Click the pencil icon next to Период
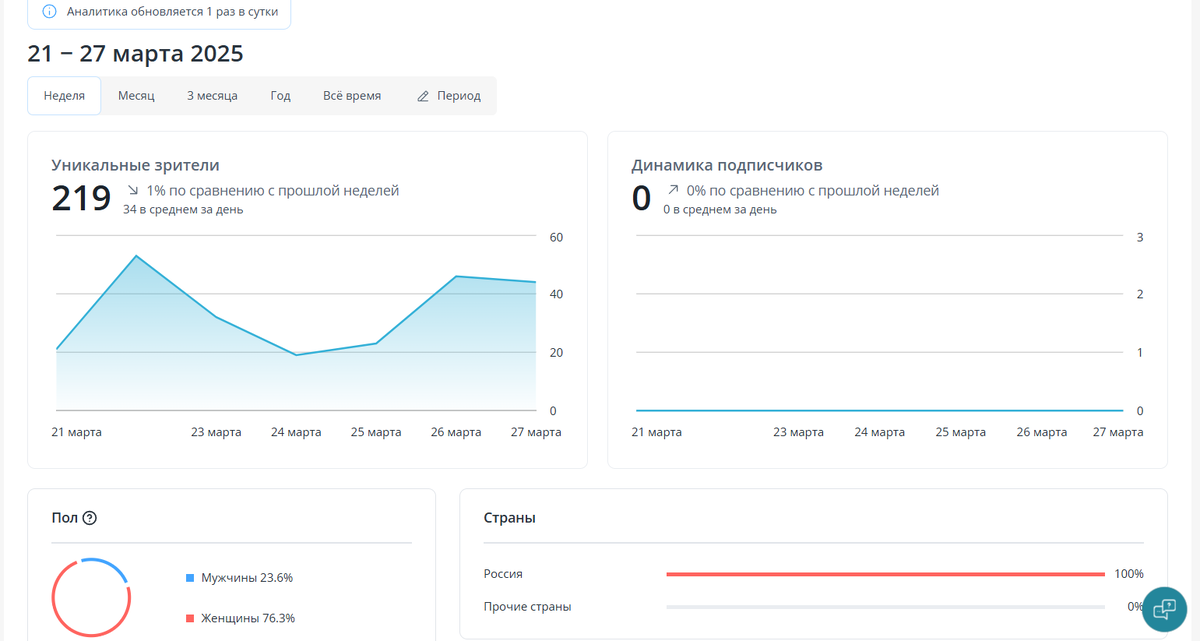1200x641 pixels. coord(423,96)
